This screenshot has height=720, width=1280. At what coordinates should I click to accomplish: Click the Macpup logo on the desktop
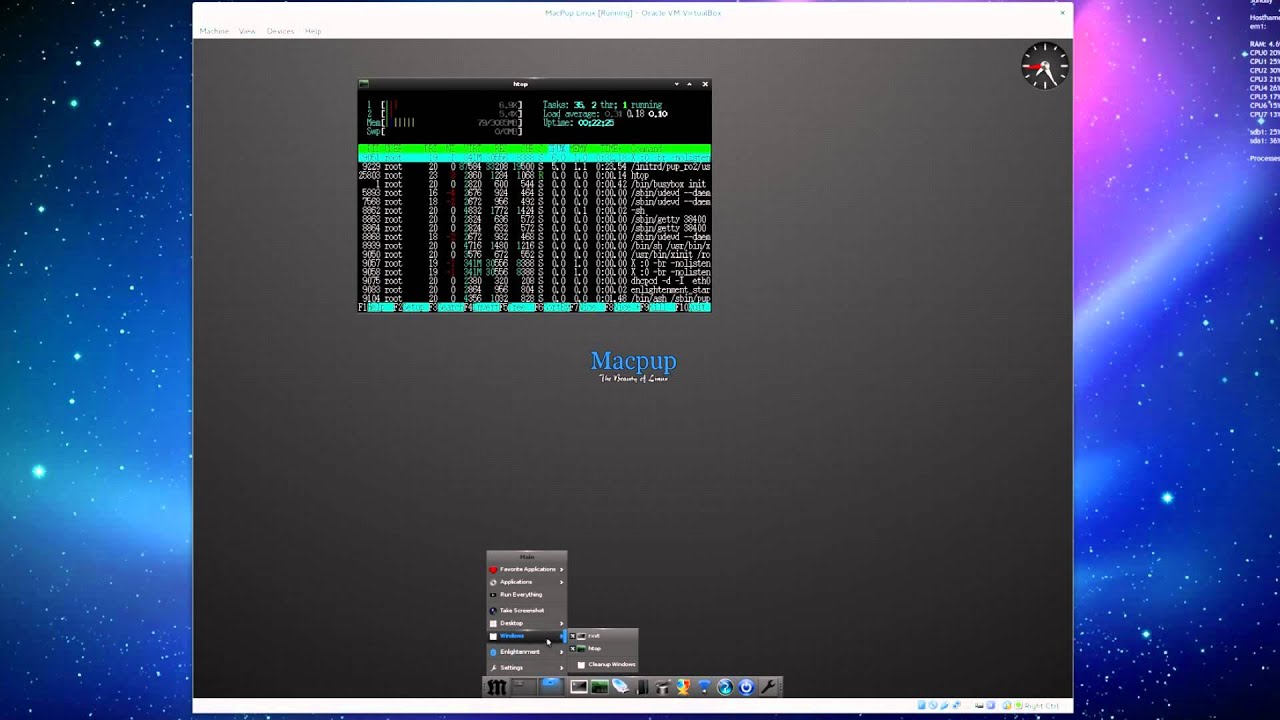pyautogui.click(x=633, y=365)
